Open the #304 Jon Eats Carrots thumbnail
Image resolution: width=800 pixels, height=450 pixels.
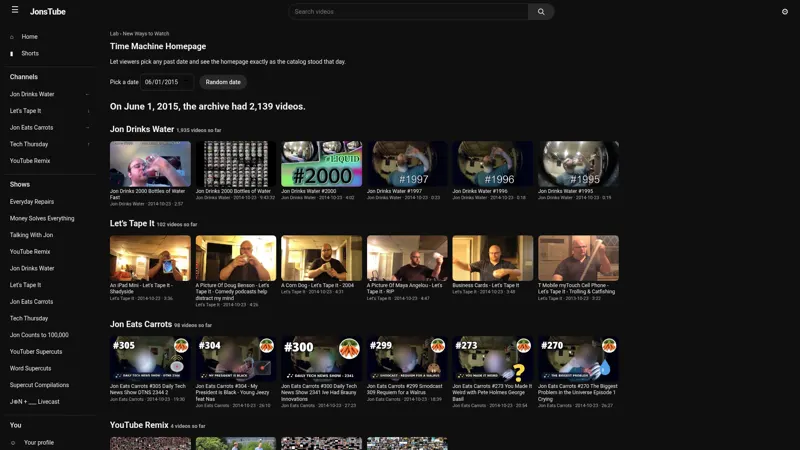click(236, 359)
